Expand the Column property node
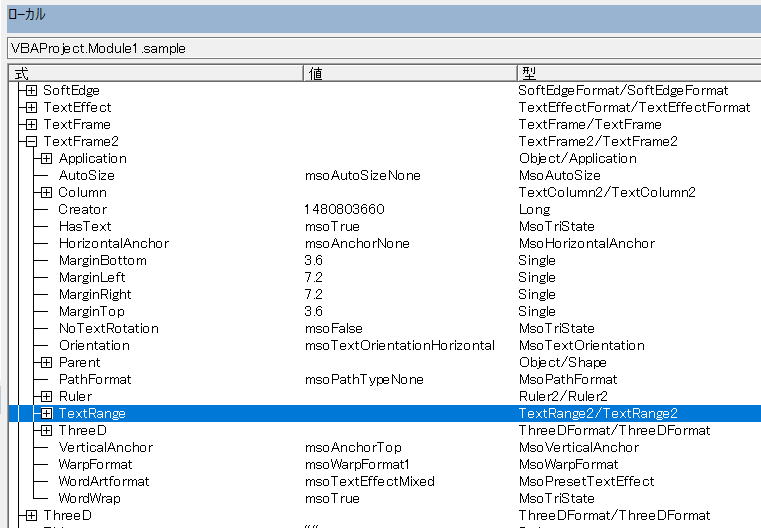This screenshot has height=528, width=761. [46, 192]
